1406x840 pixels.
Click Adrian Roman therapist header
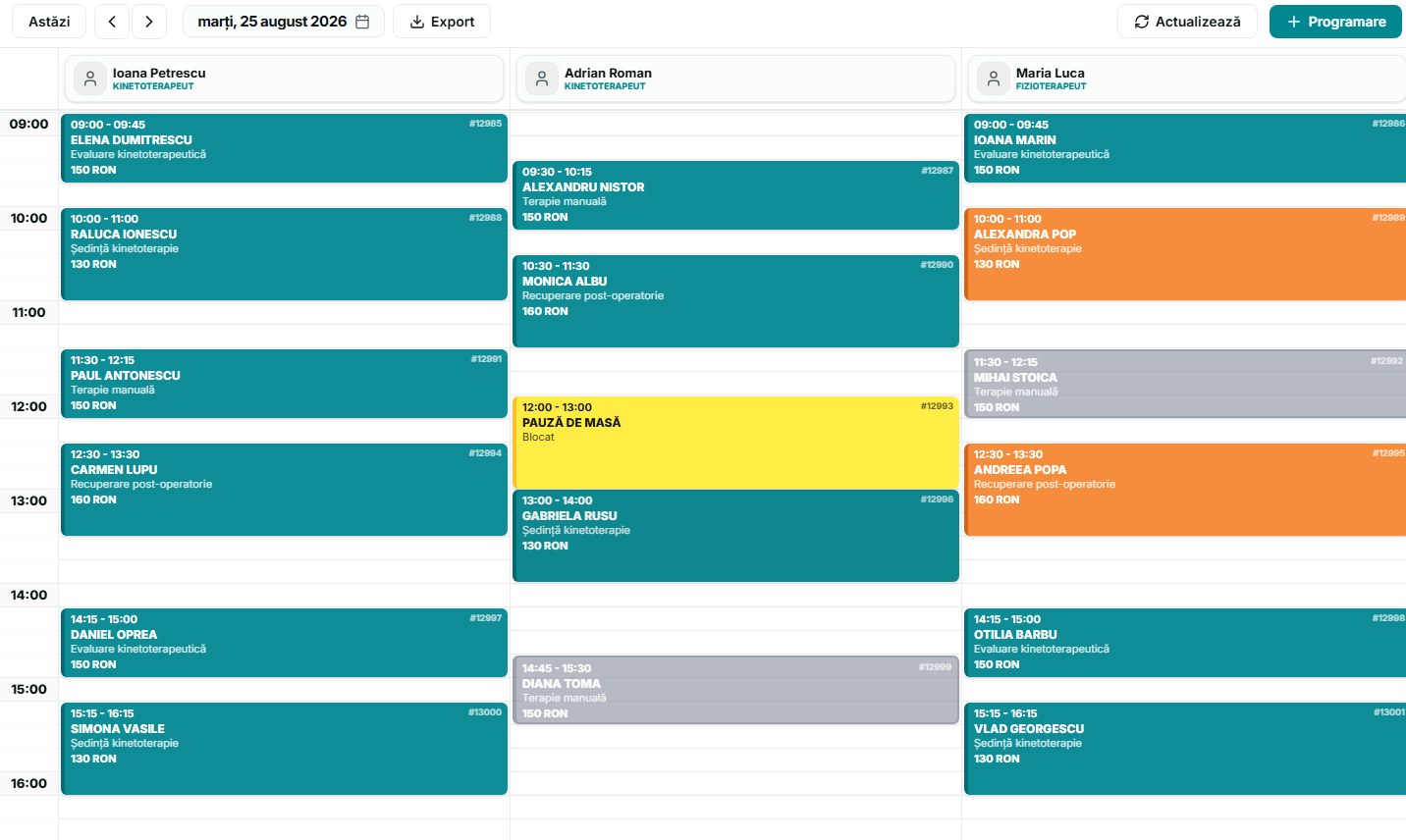point(735,79)
